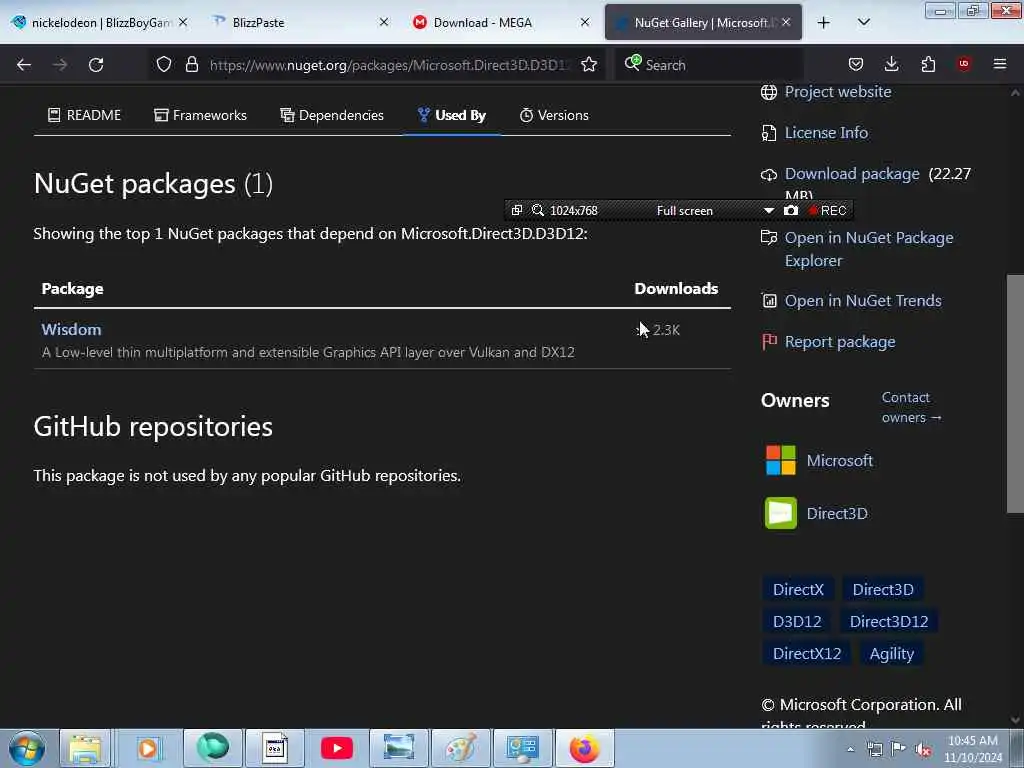Image resolution: width=1024 pixels, height=768 pixels.
Task: Close the nickelodeon BlizzBoyGames tab
Action: [x=184, y=22]
